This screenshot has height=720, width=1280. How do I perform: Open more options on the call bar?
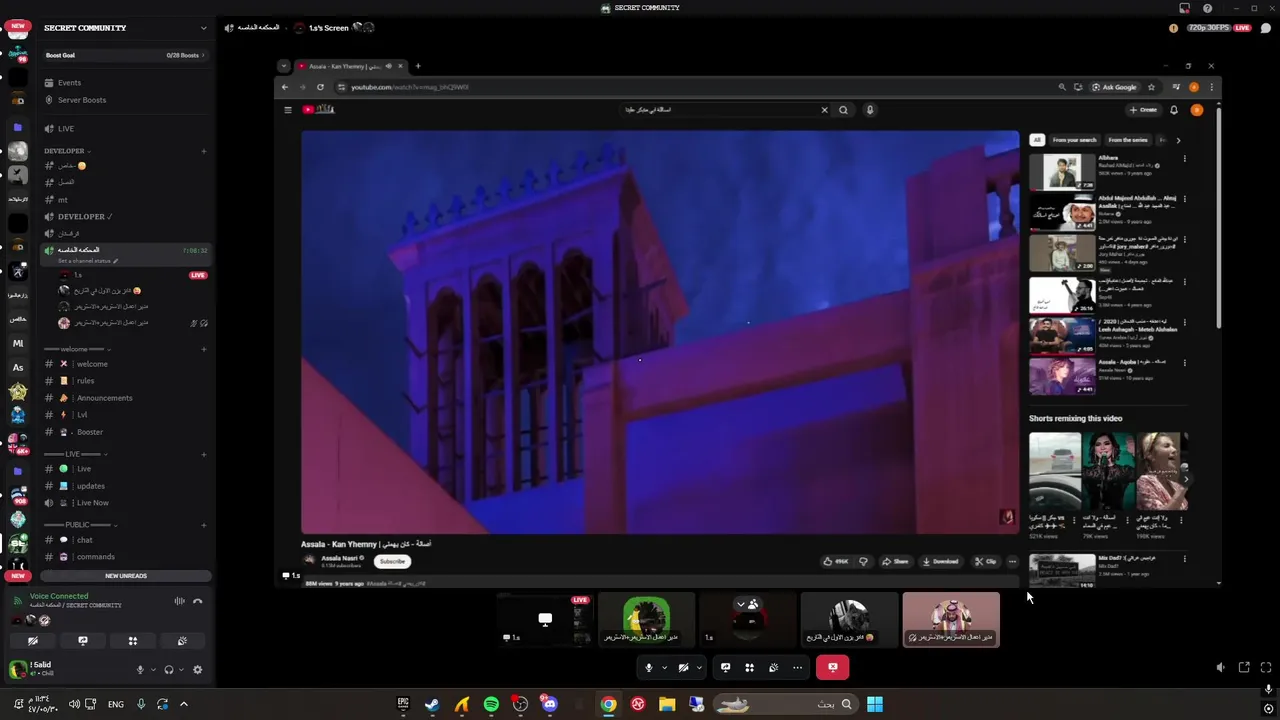(x=797, y=667)
